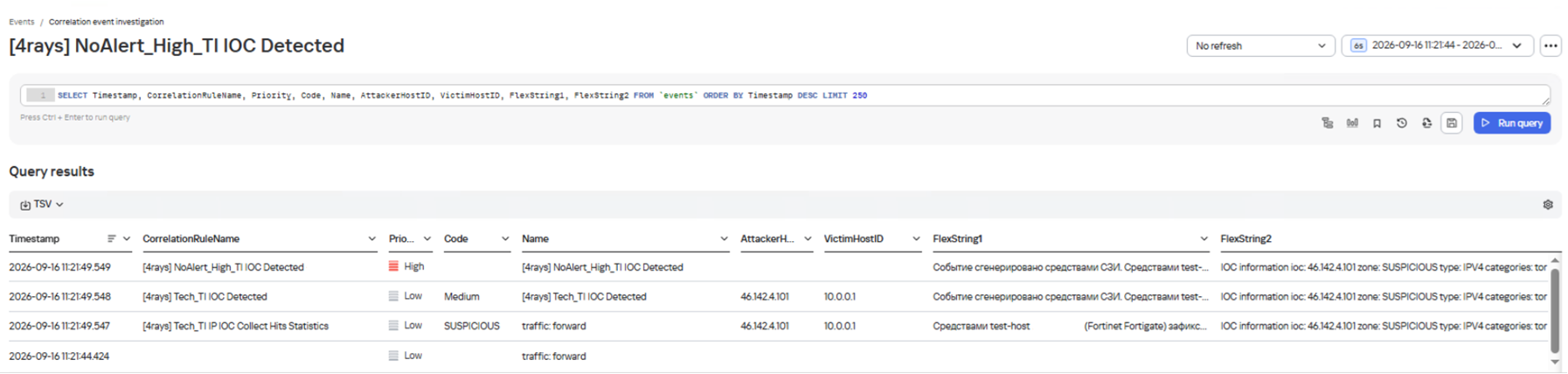
Task: Open the three-dot more options menu
Action: click(1551, 45)
